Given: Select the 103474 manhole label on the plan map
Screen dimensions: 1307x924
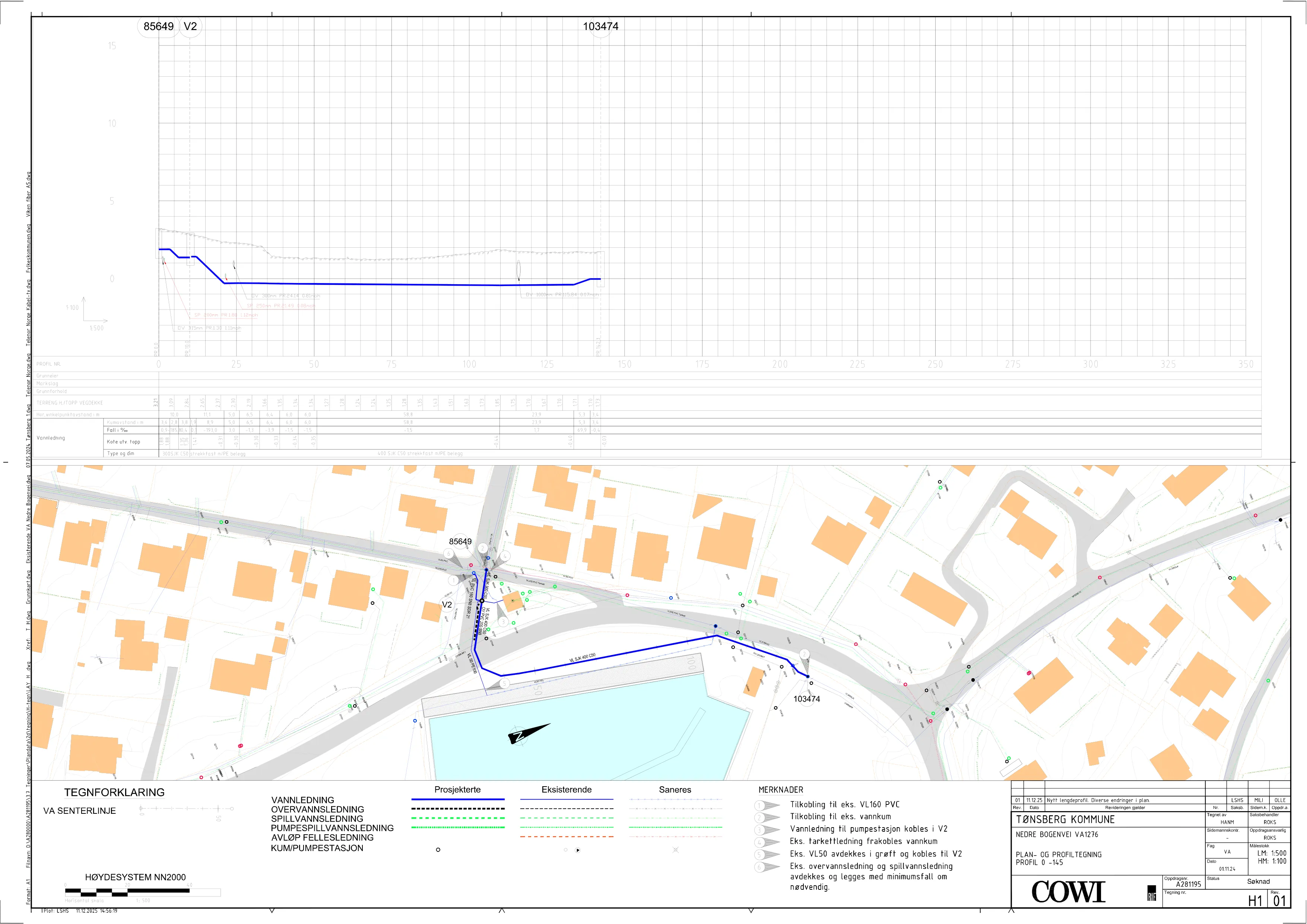Looking at the screenshot, I should pyautogui.click(x=807, y=699).
